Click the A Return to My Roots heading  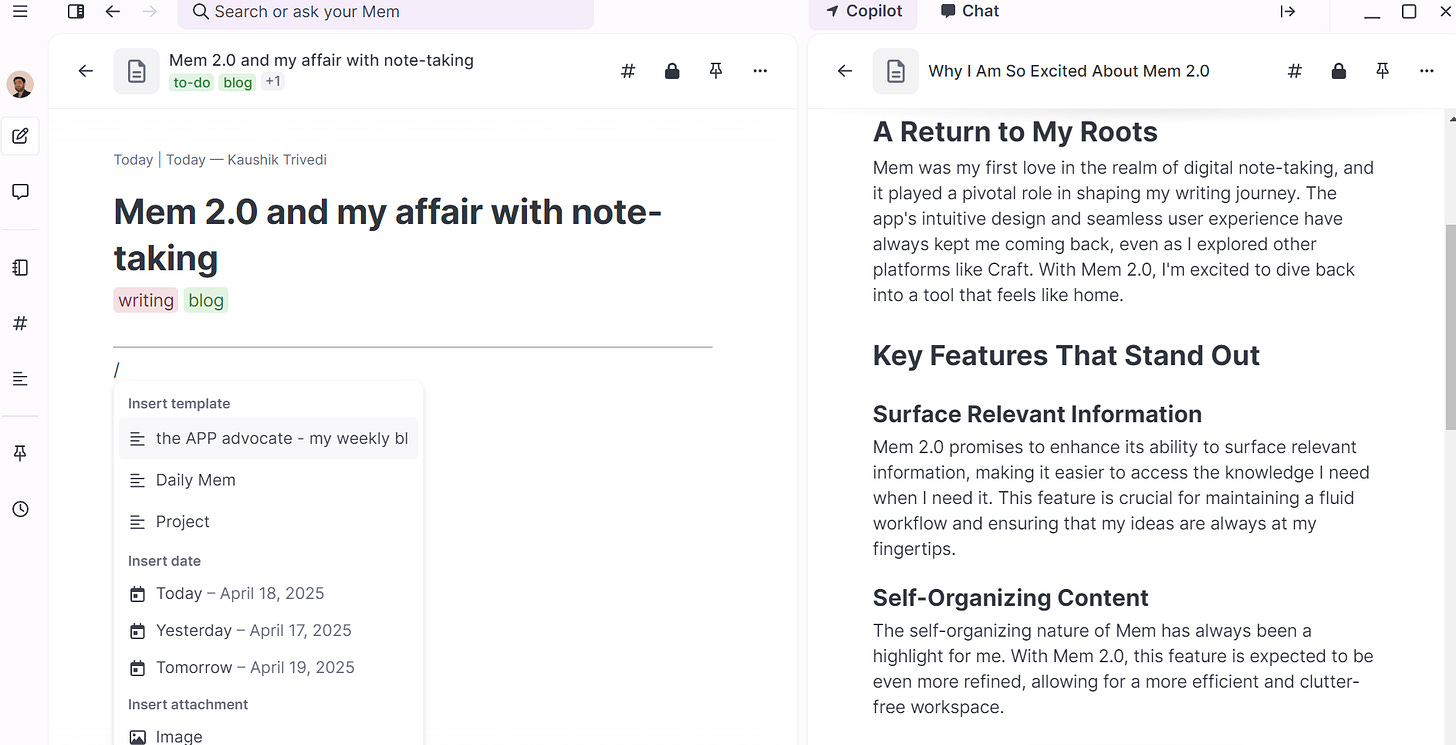click(x=1015, y=132)
